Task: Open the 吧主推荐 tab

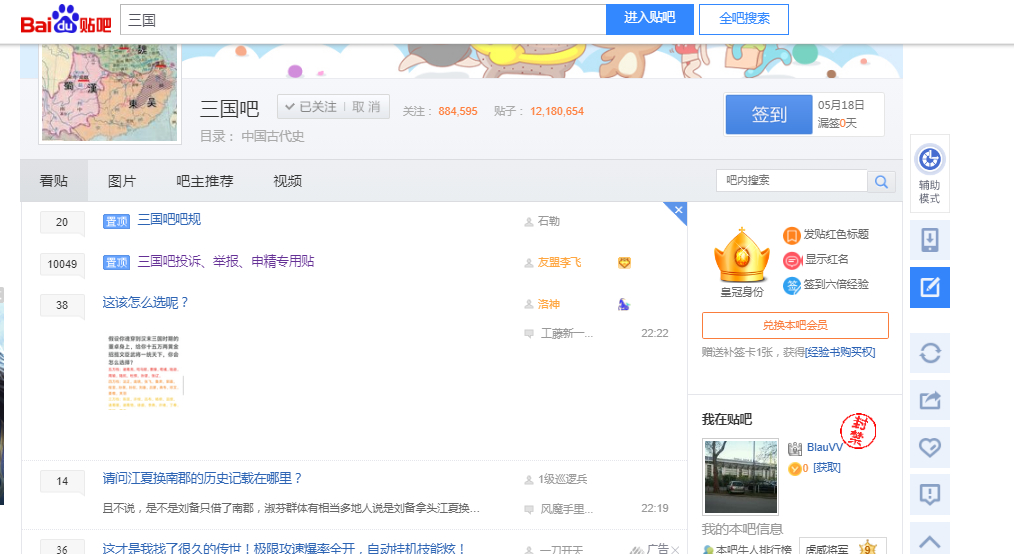Action: (x=205, y=181)
